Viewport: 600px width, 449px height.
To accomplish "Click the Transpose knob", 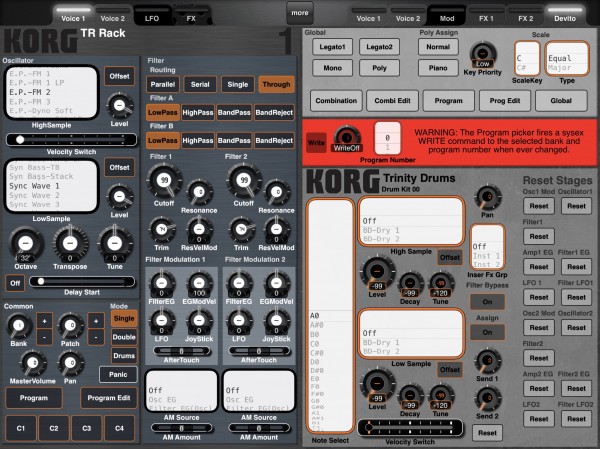I will click(x=70, y=243).
